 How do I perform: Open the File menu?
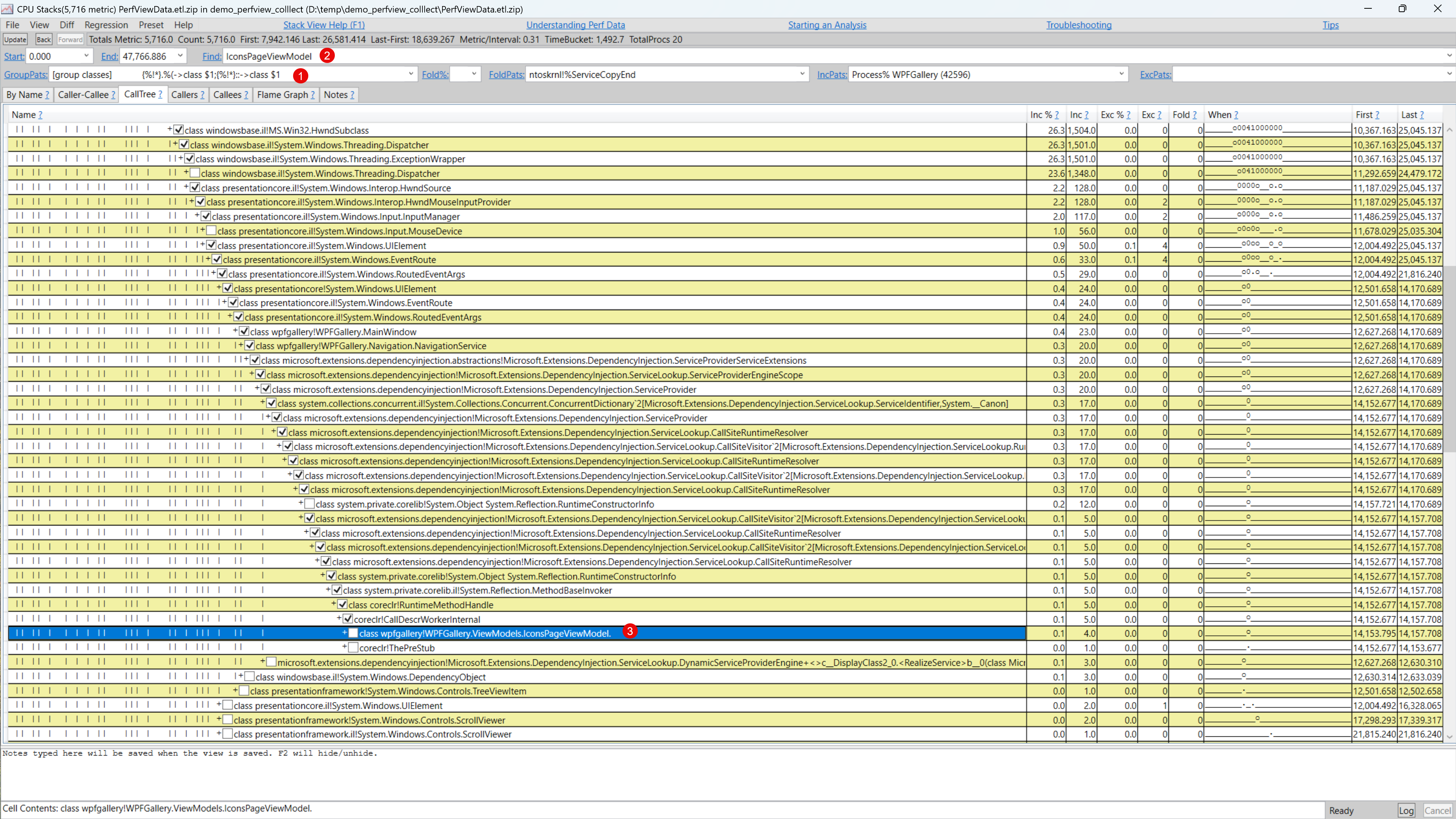(x=13, y=25)
